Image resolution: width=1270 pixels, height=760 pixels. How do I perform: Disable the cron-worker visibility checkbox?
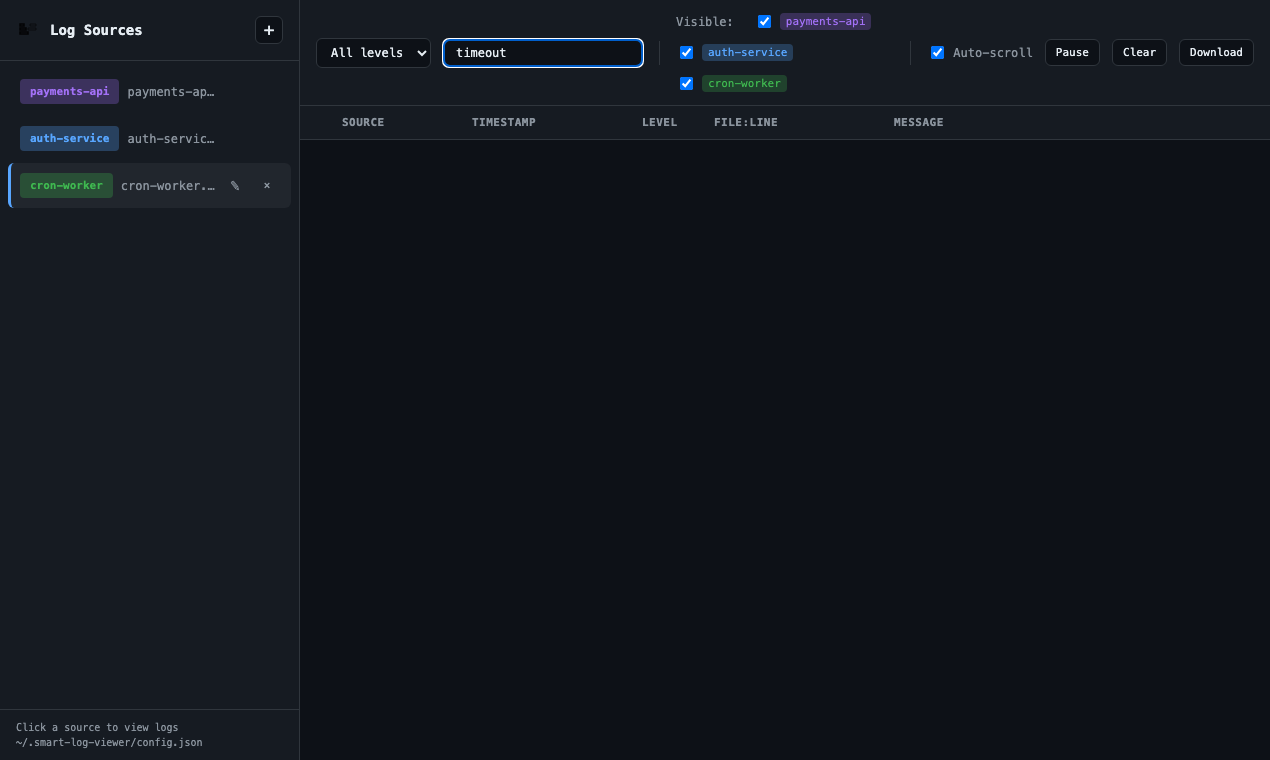[686, 83]
